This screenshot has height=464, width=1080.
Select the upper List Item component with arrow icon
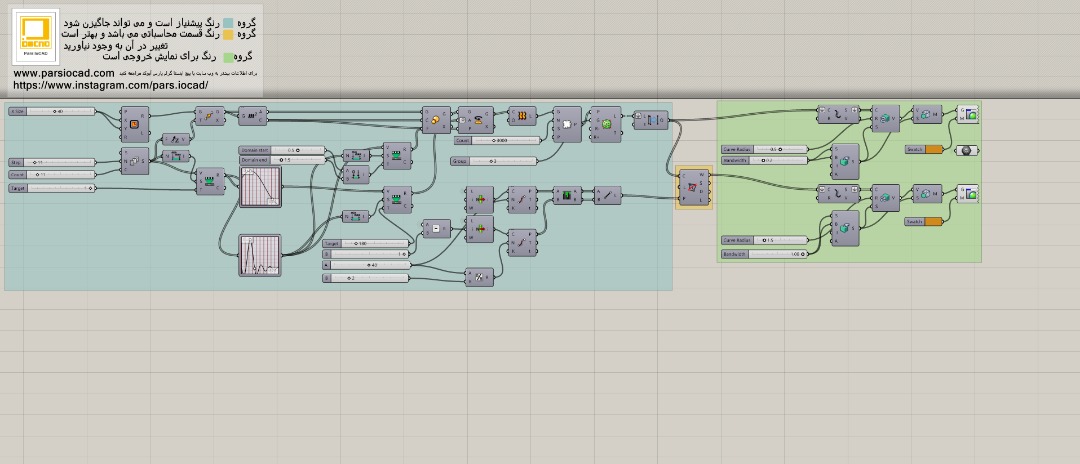[x=479, y=200]
